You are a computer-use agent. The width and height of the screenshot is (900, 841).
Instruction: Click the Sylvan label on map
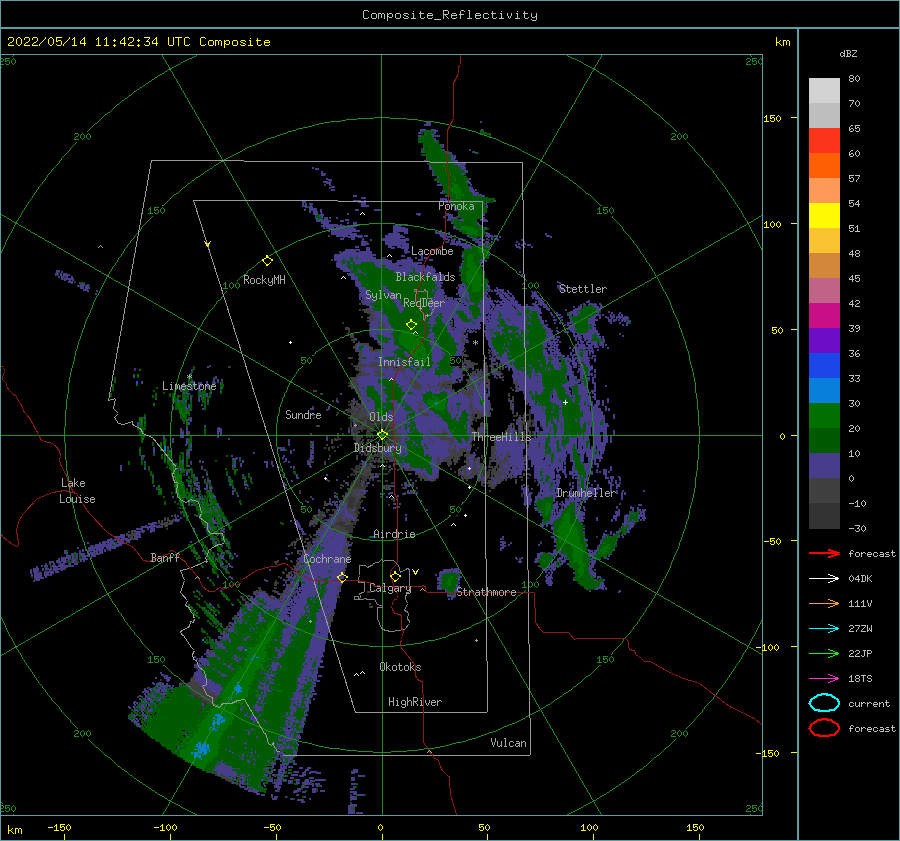[x=383, y=295]
